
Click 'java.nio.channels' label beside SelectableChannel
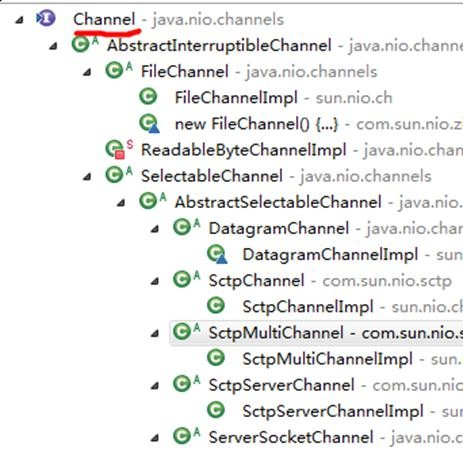[366, 176]
